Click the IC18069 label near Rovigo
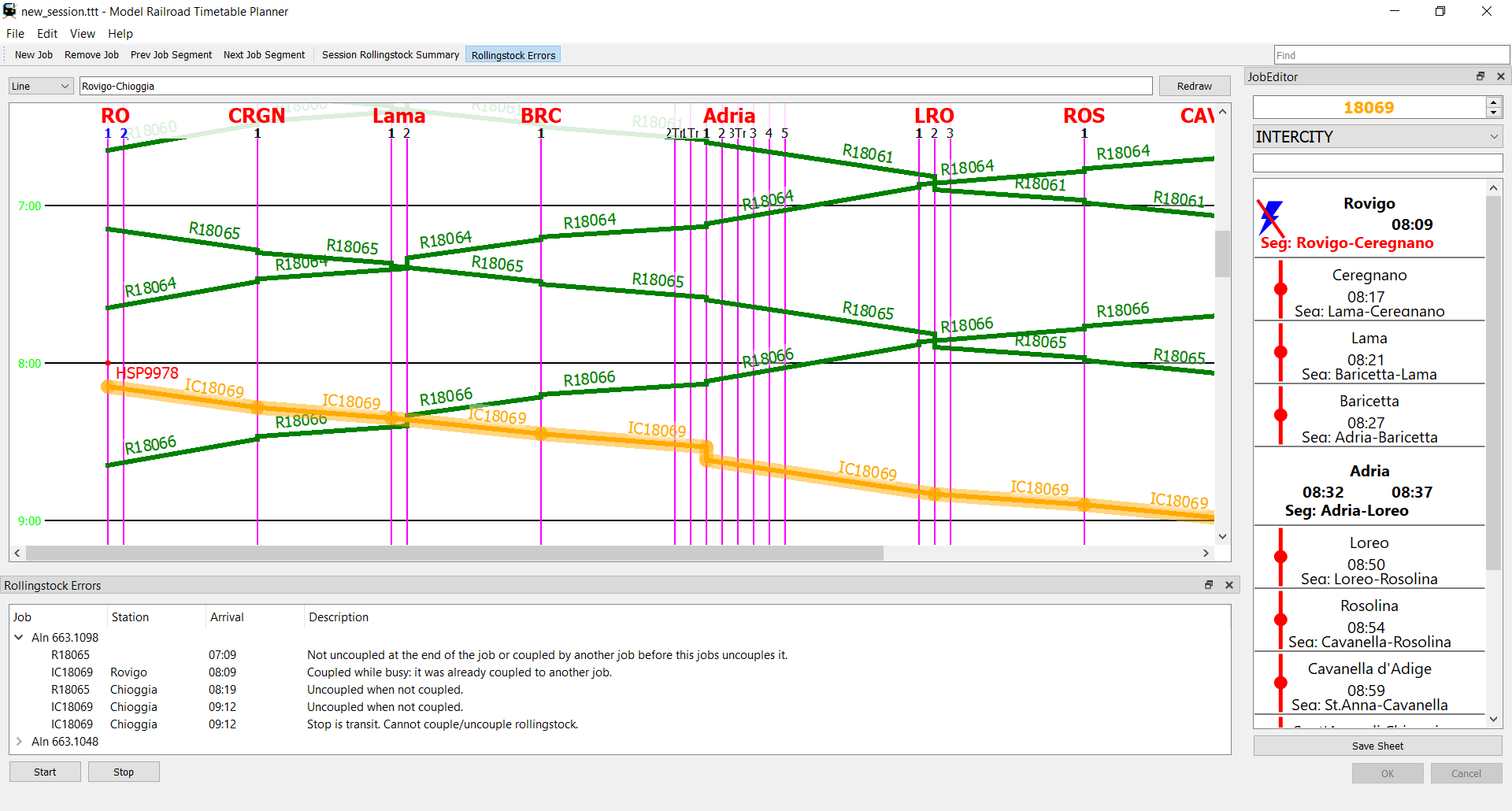This screenshot has height=811, width=1512. click(214, 388)
